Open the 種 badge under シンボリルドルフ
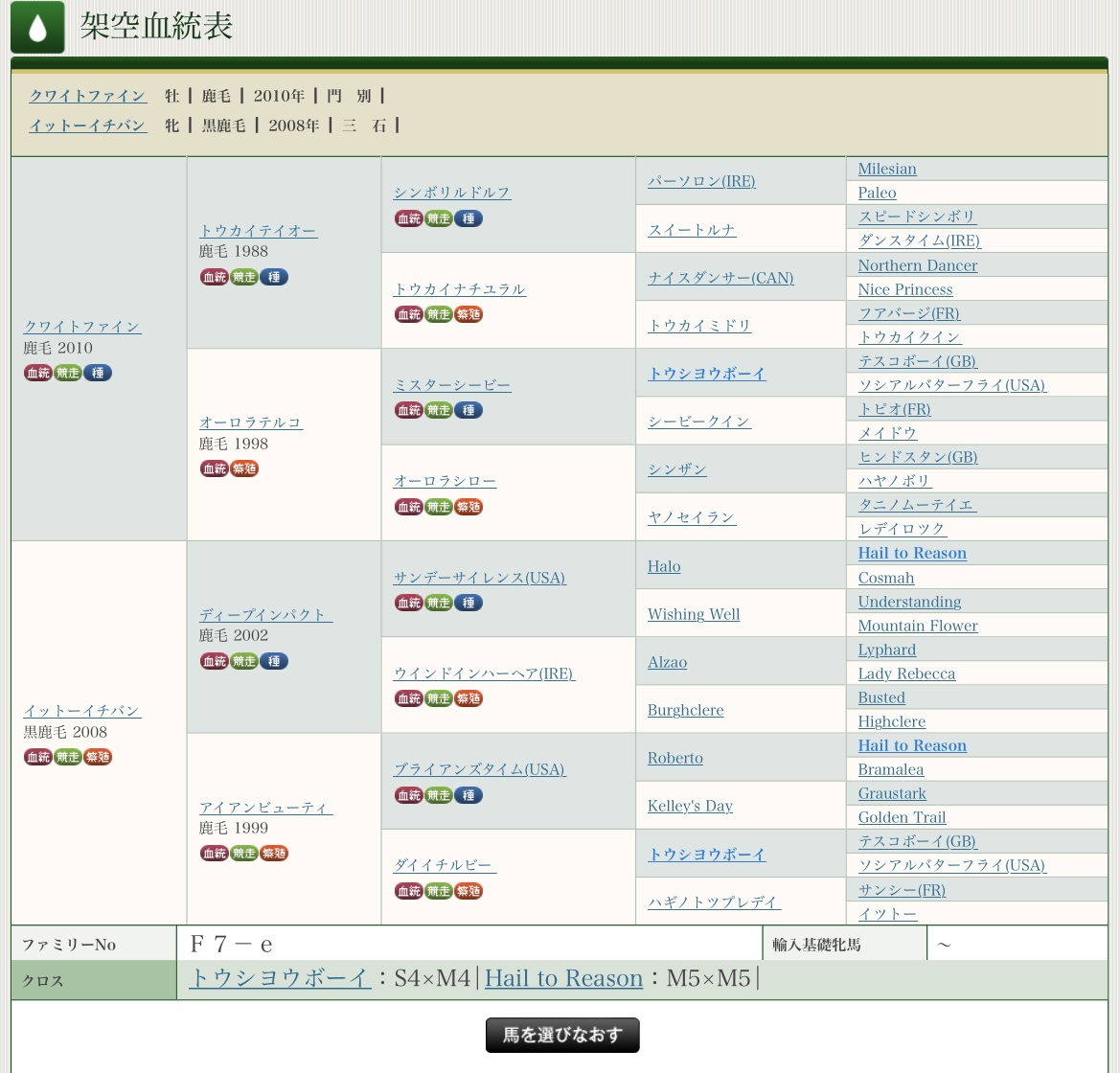1120x1073 pixels. [469, 218]
